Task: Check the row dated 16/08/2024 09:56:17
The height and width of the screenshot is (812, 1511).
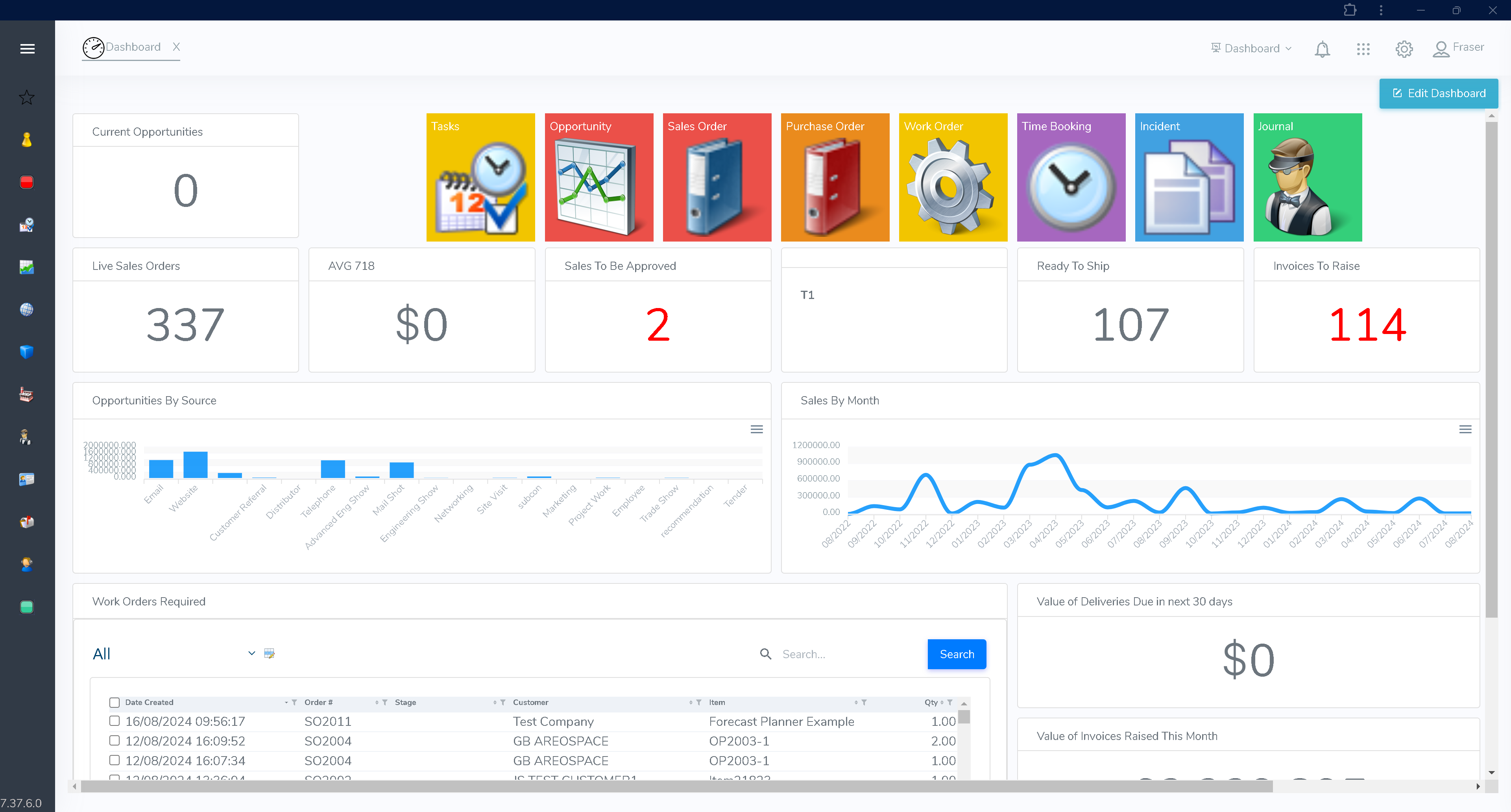Action: 115,721
